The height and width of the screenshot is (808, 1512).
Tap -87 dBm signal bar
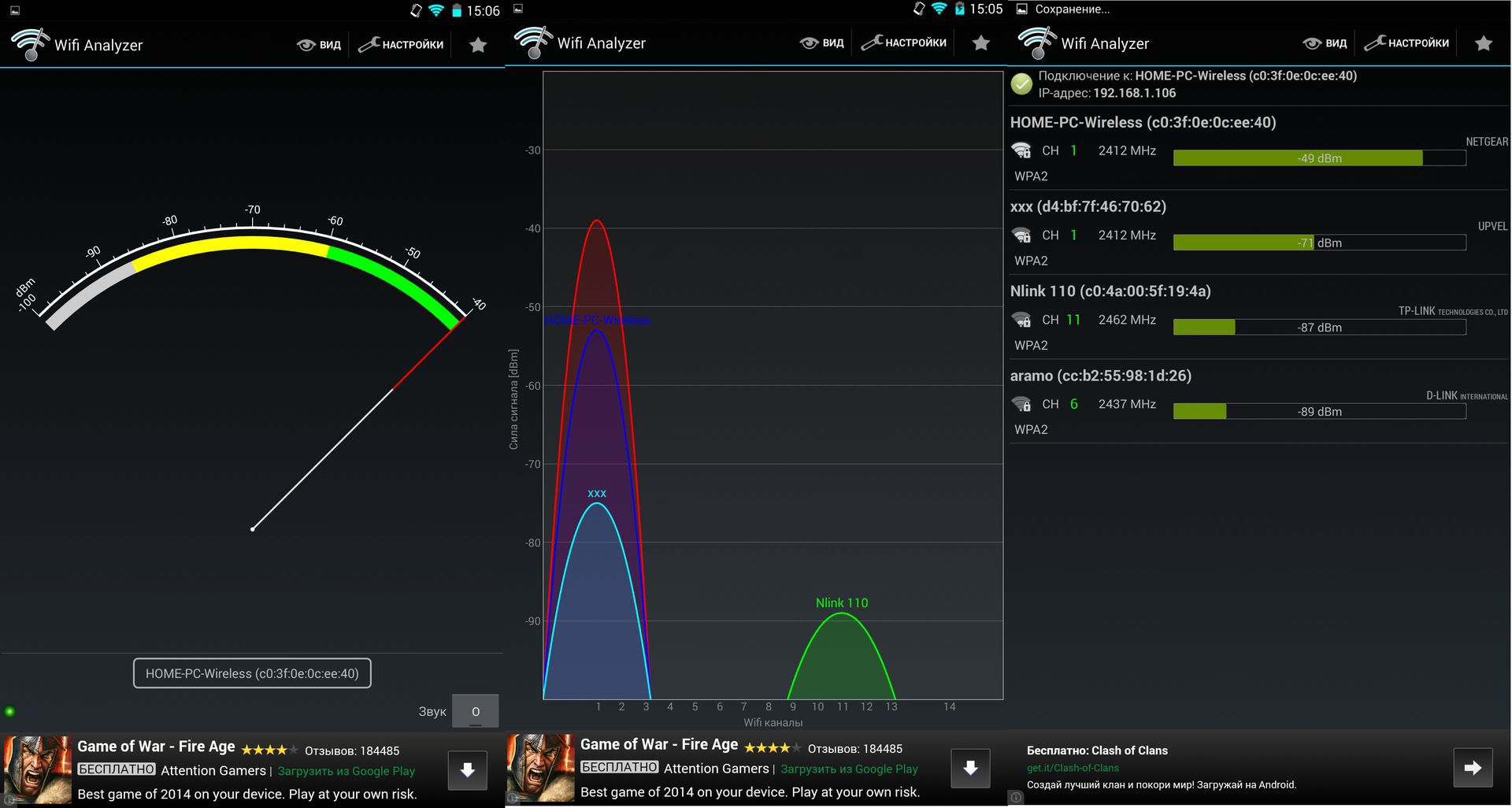click(x=1320, y=327)
